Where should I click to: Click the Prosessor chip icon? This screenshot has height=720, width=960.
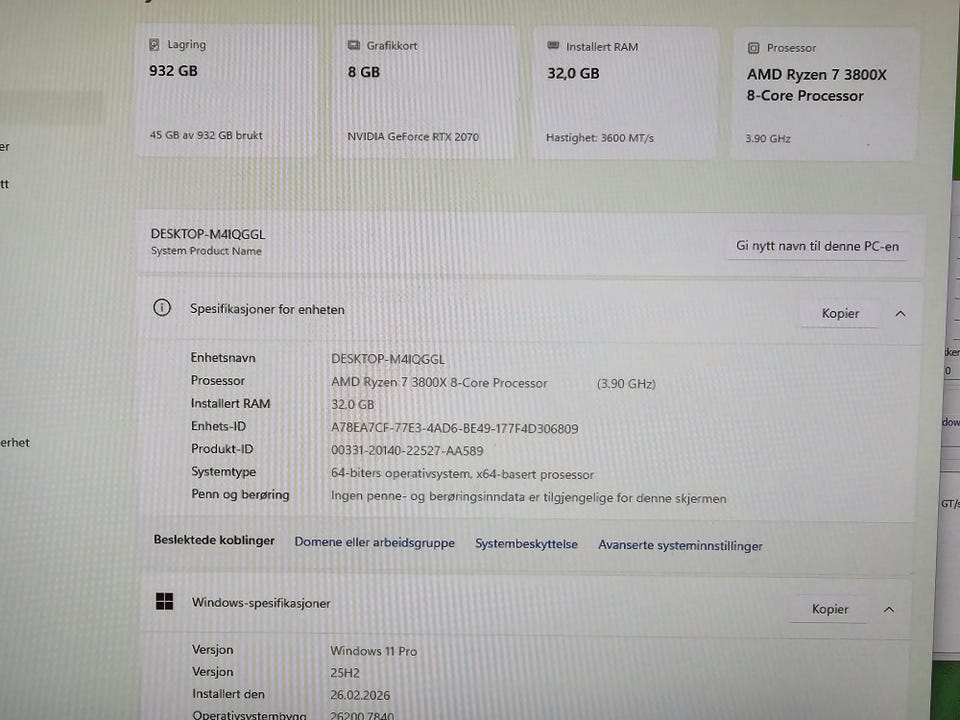[x=754, y=48]
